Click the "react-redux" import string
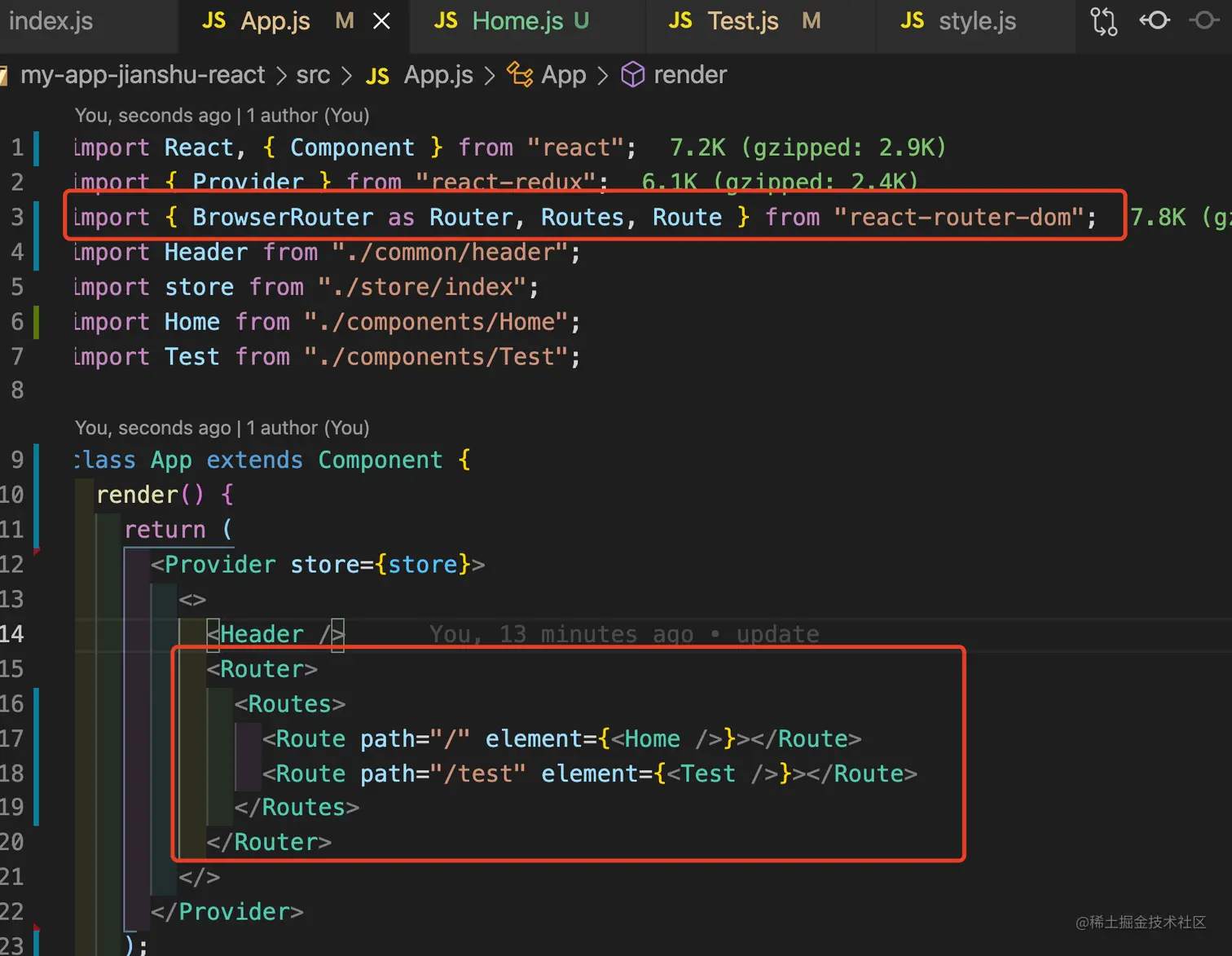 click(x=505, y=181)
